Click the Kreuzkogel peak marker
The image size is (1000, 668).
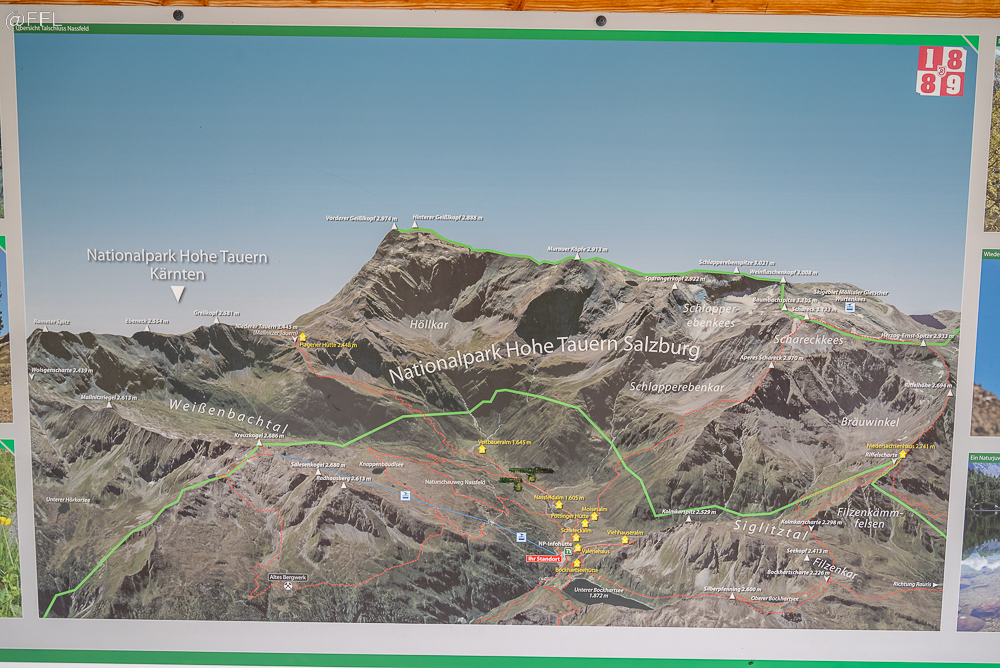260,444
